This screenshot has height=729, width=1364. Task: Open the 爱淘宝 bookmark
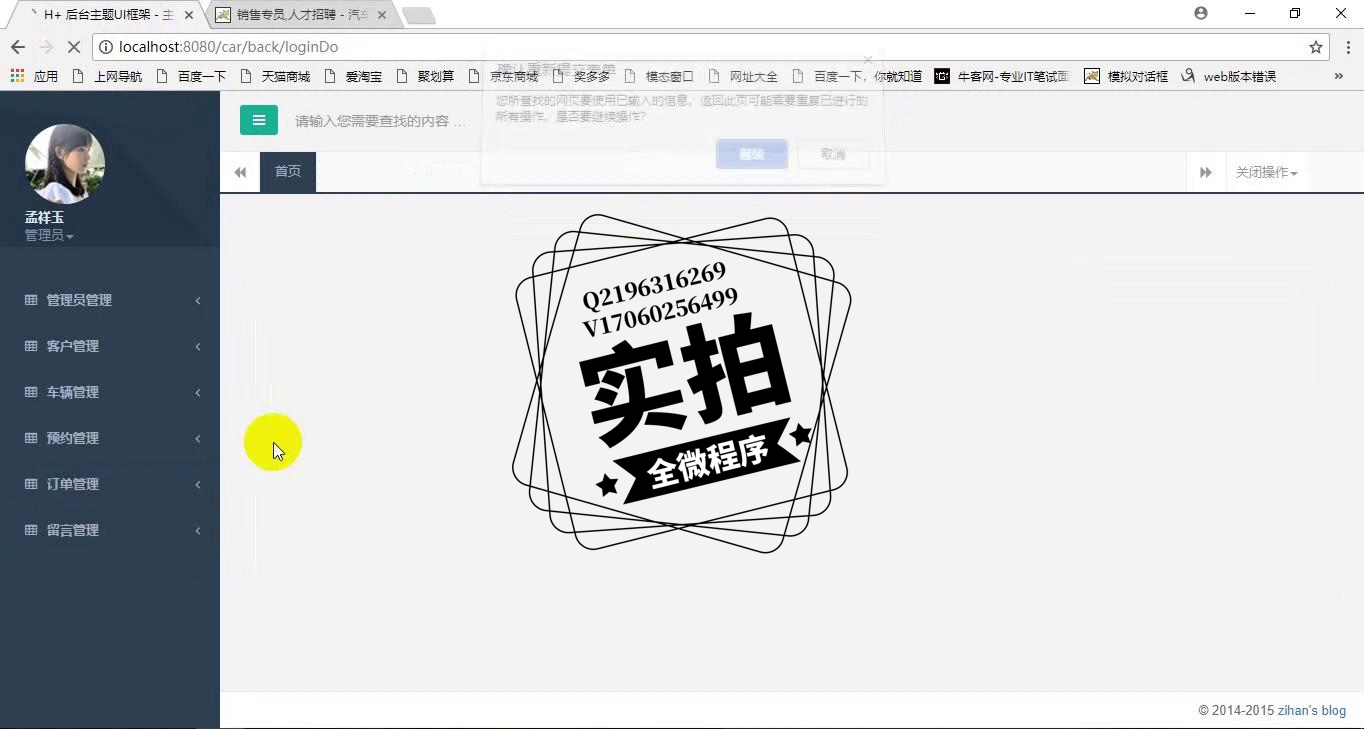coord(353,76)
